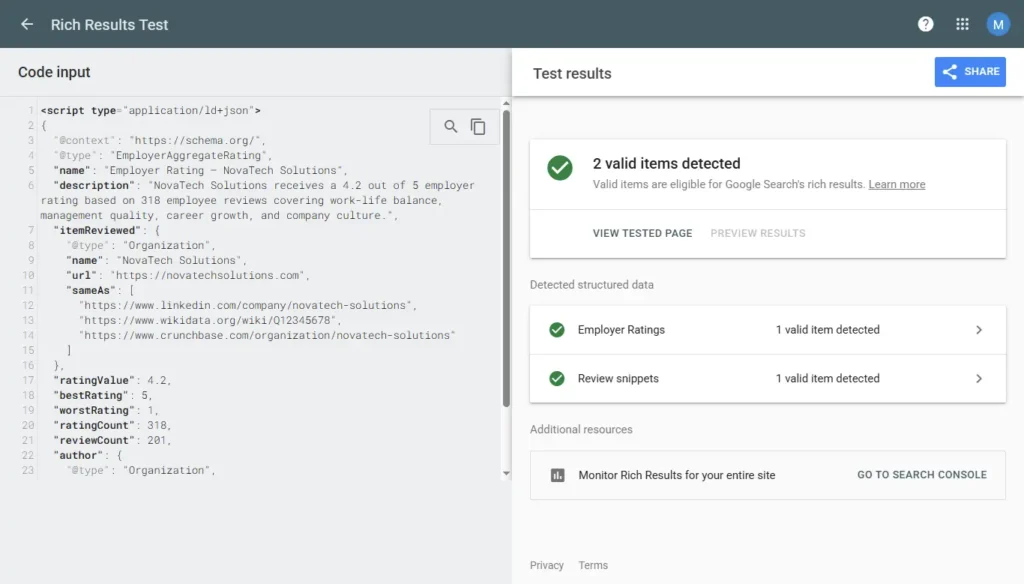
Task: Click the novatechsolutions.com url value
Action: pos(208,276)
